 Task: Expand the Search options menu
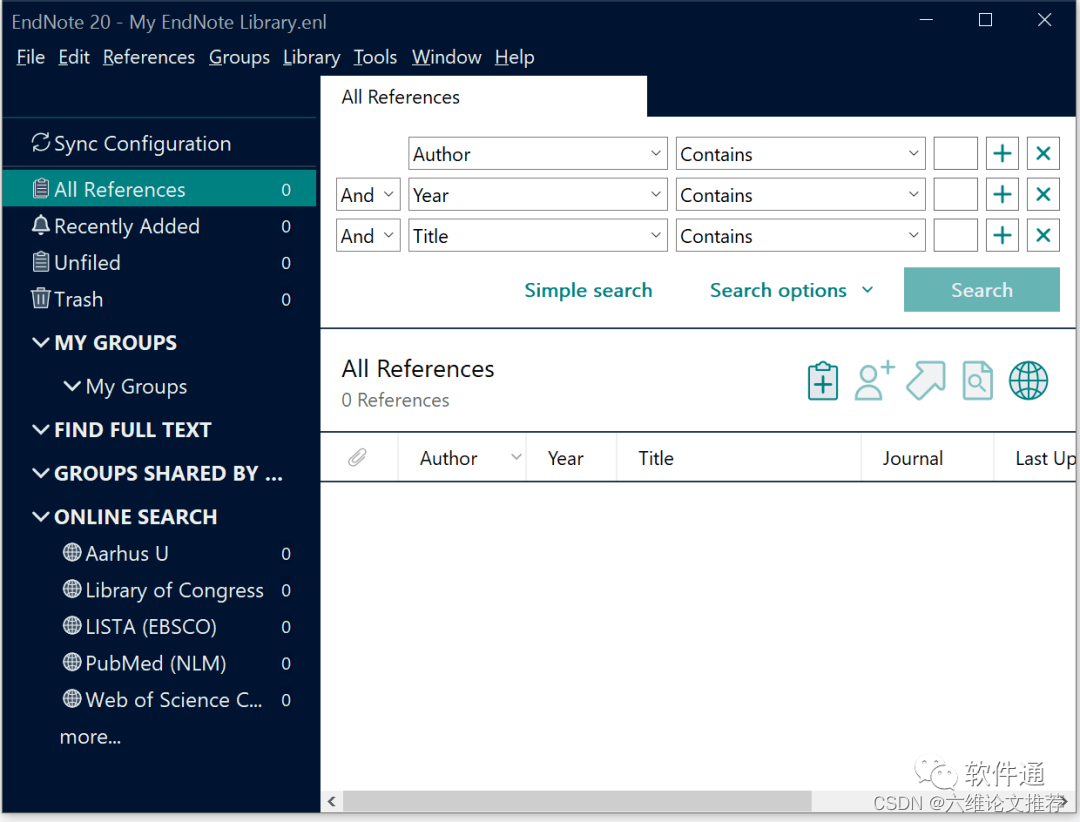(x=791, y=290)
